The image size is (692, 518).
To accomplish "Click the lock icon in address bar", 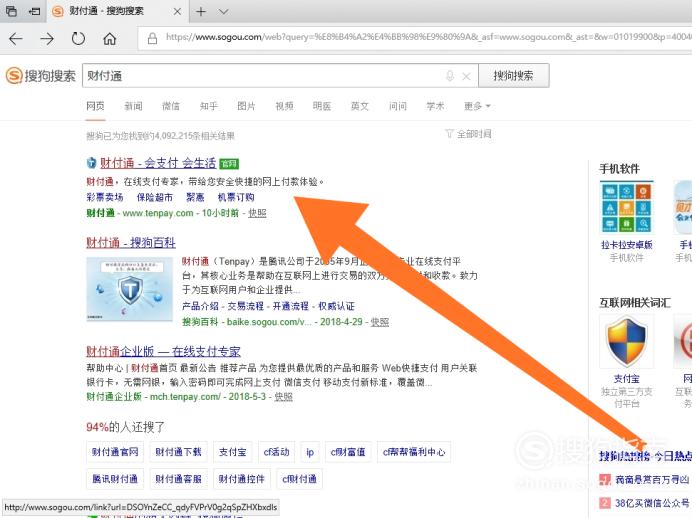I will (152, 38).
